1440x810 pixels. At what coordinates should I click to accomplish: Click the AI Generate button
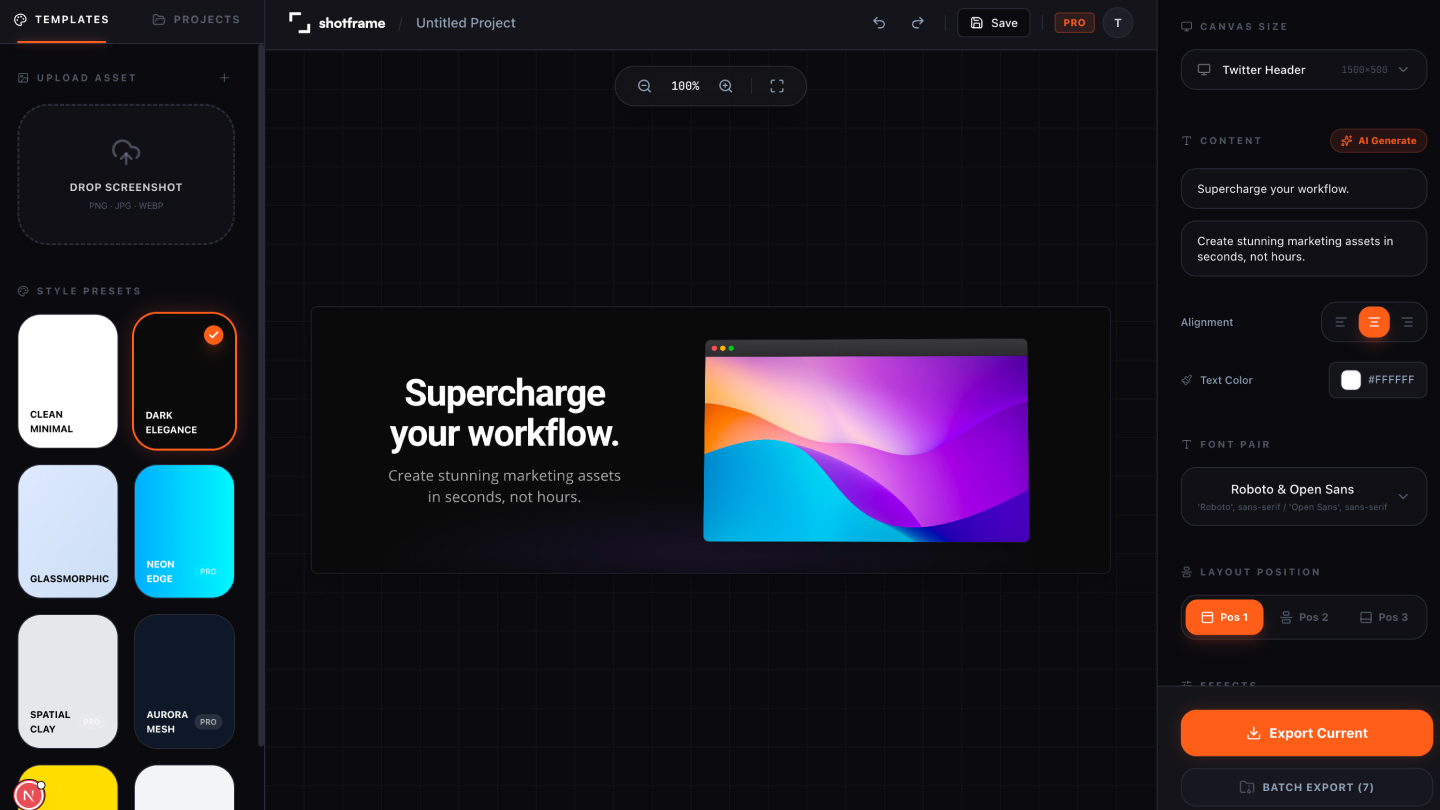point(1378,141)
